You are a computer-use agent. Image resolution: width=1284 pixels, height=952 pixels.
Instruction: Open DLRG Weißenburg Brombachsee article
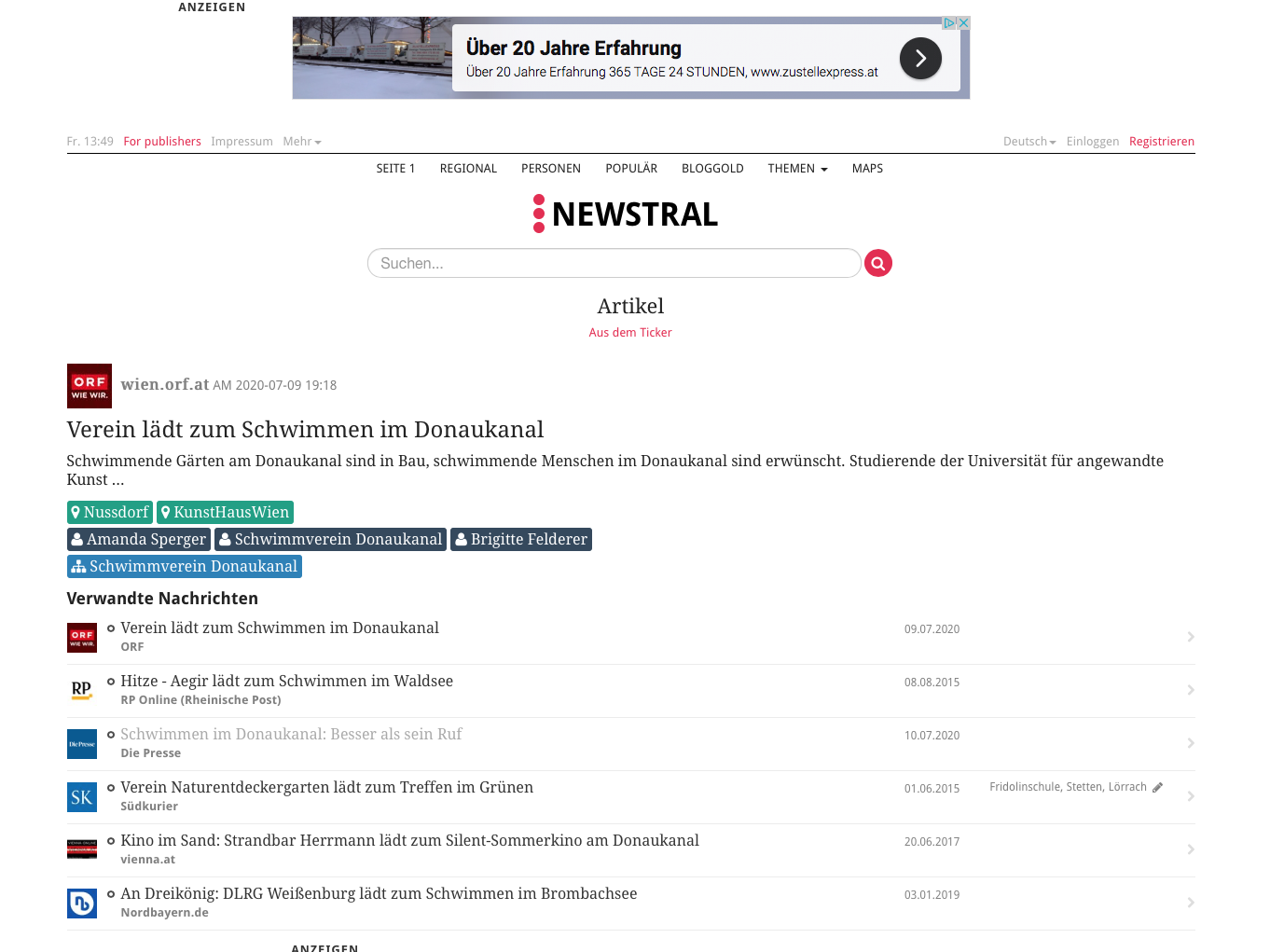point(379,894)
